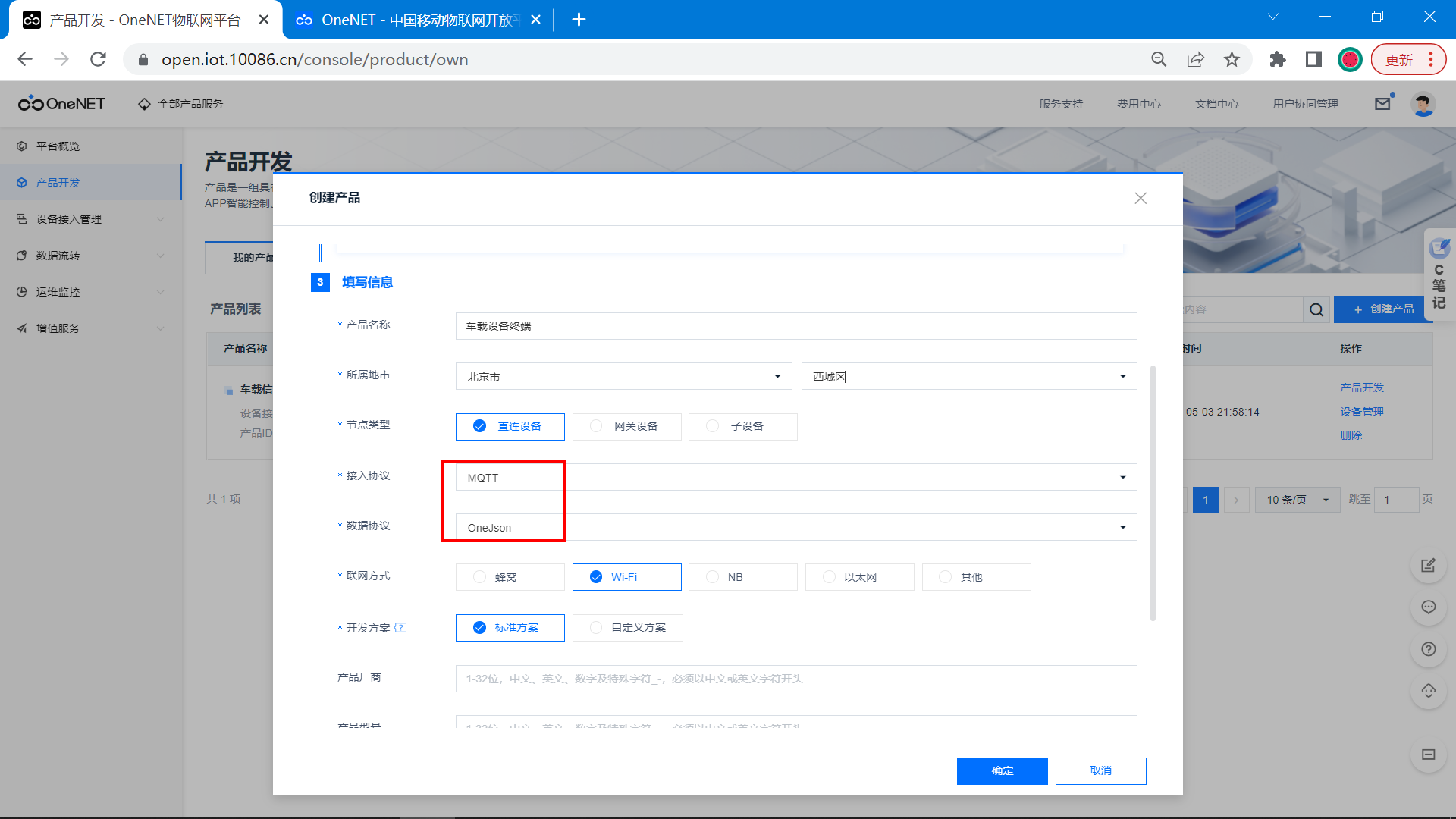Click the floating help circle icon

[1428, 649]
